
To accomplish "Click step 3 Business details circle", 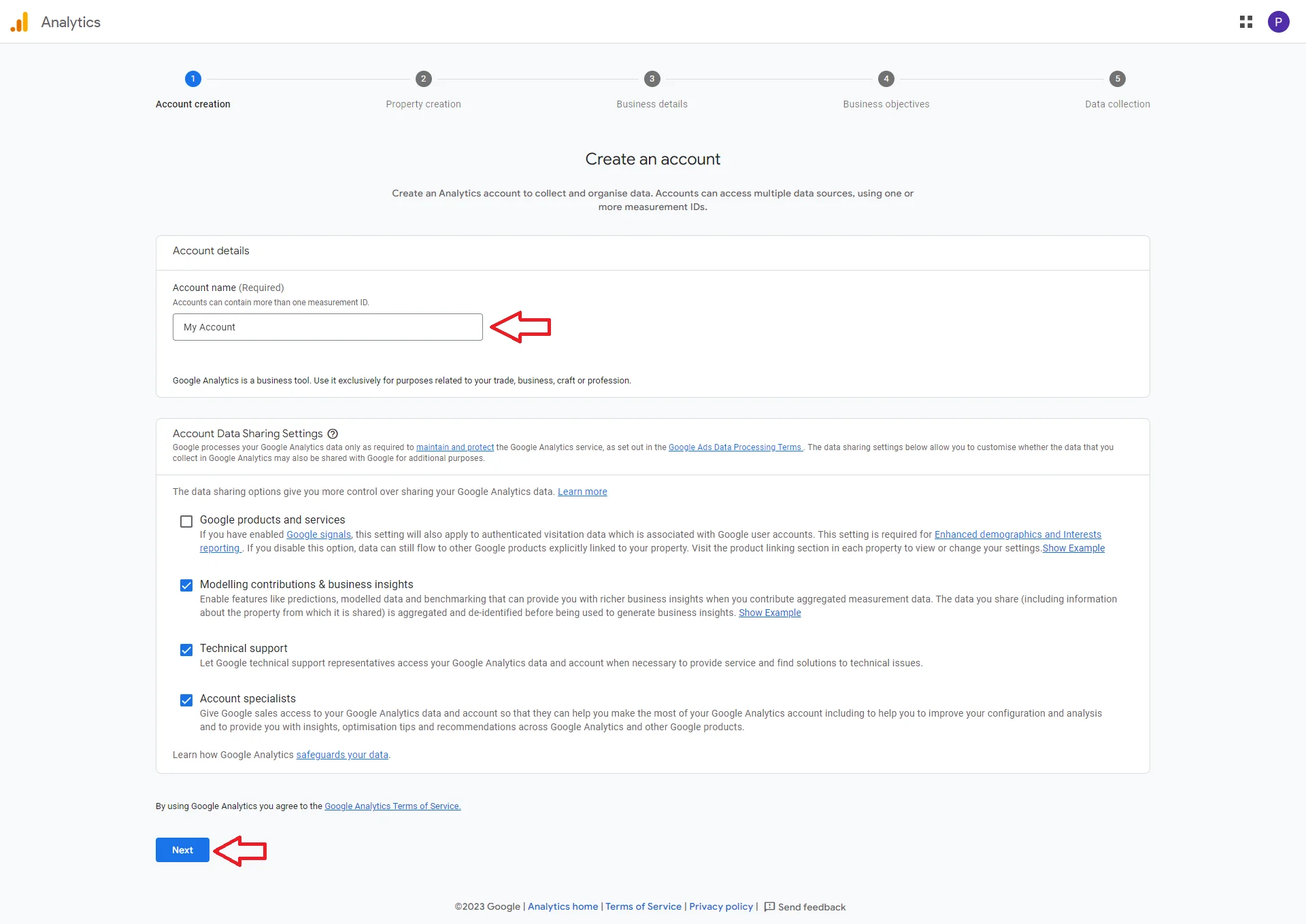I will point(652,78).
